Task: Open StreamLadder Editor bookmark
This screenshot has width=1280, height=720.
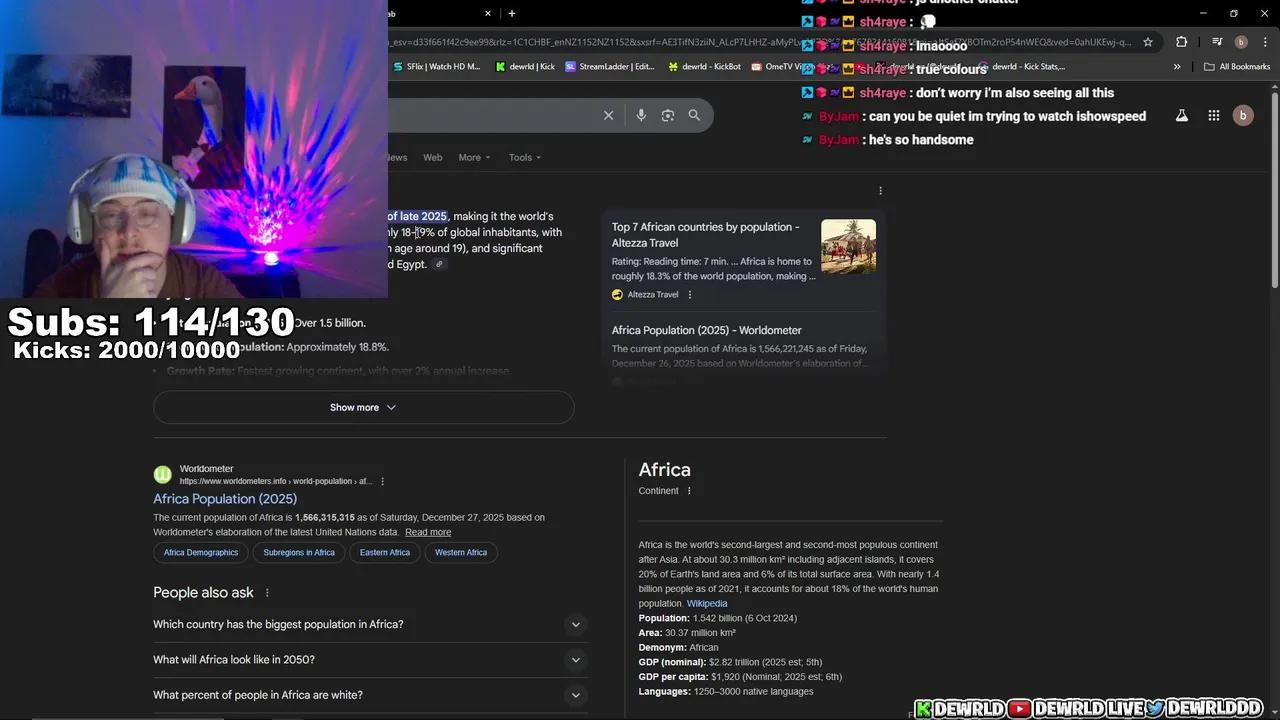Action: (609, 67)
